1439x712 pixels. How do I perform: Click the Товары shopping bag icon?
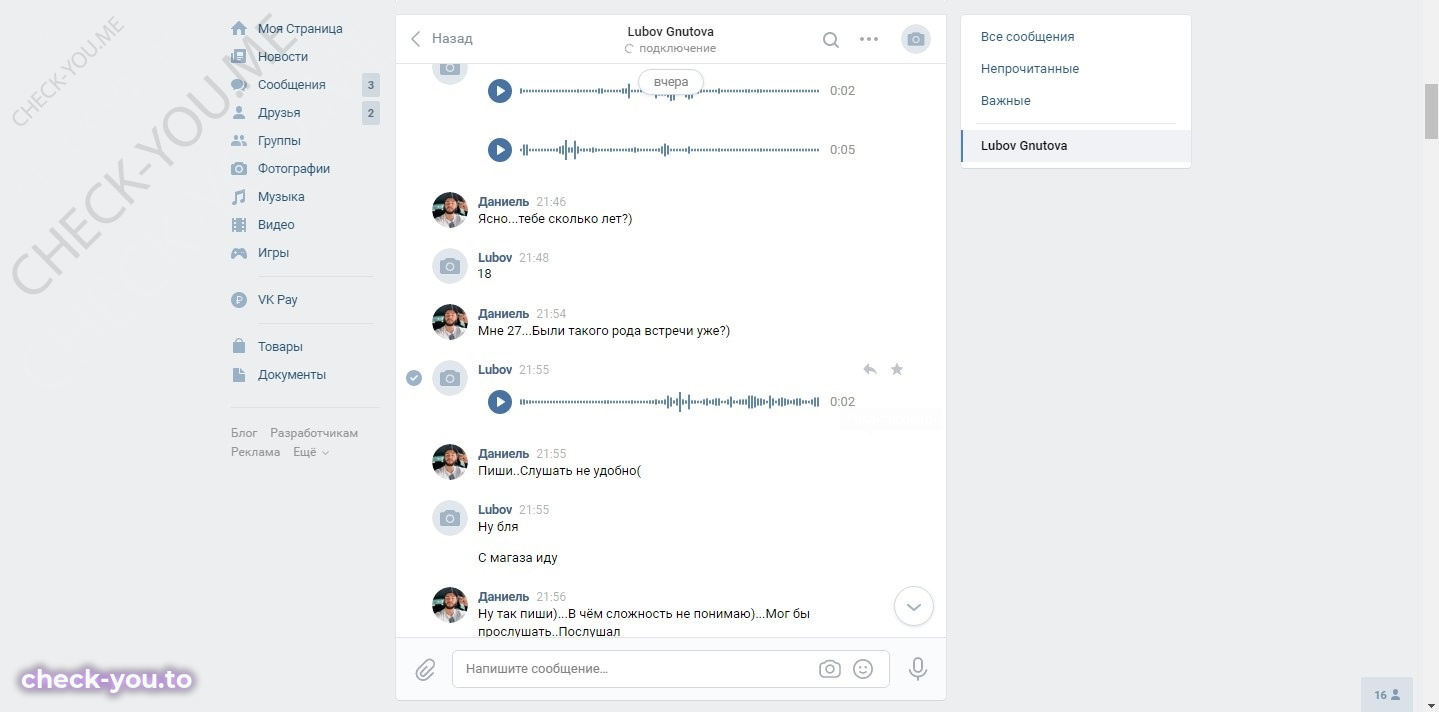click(239, 347)
